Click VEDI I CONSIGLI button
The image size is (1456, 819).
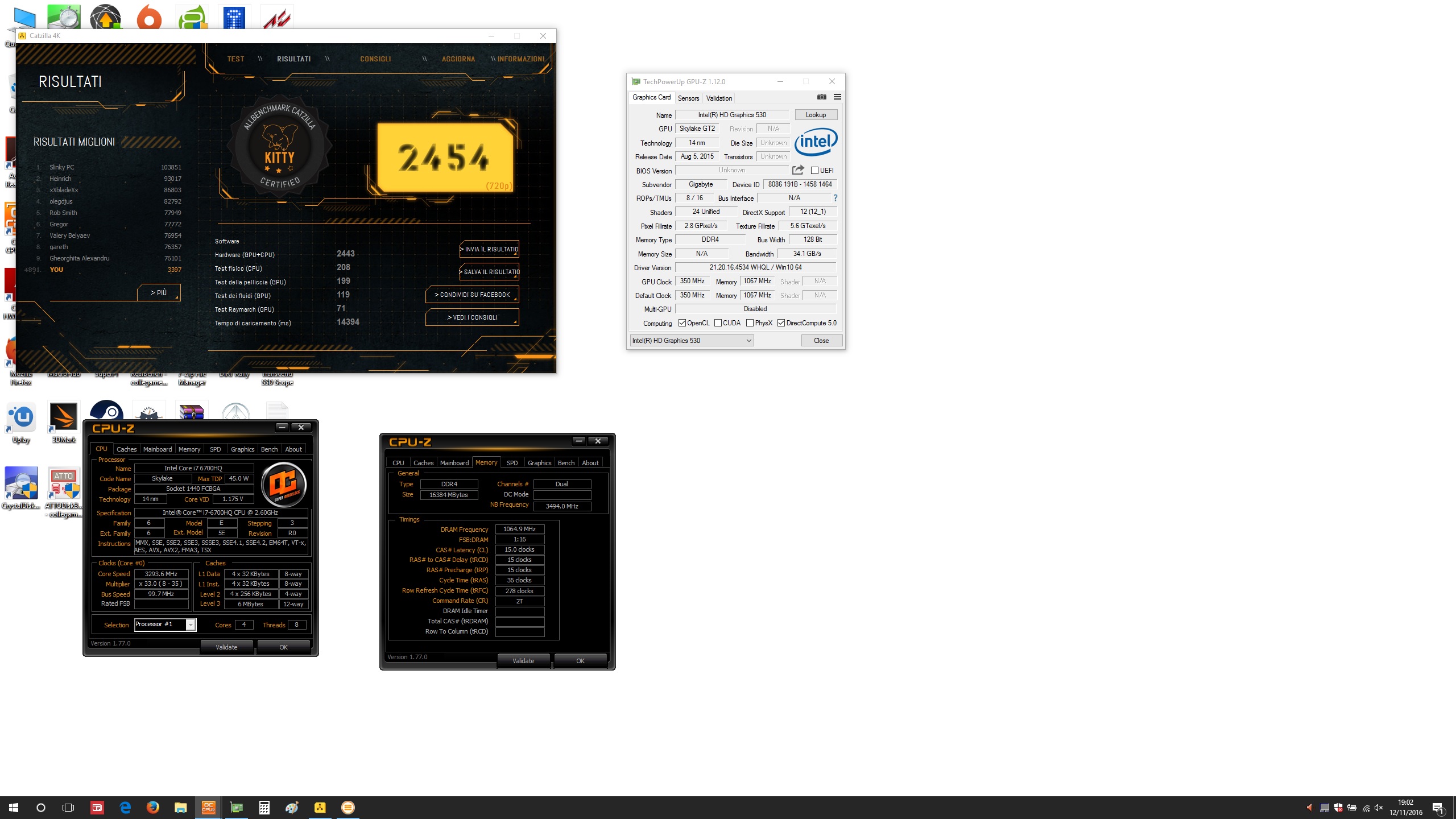[472, 317]
